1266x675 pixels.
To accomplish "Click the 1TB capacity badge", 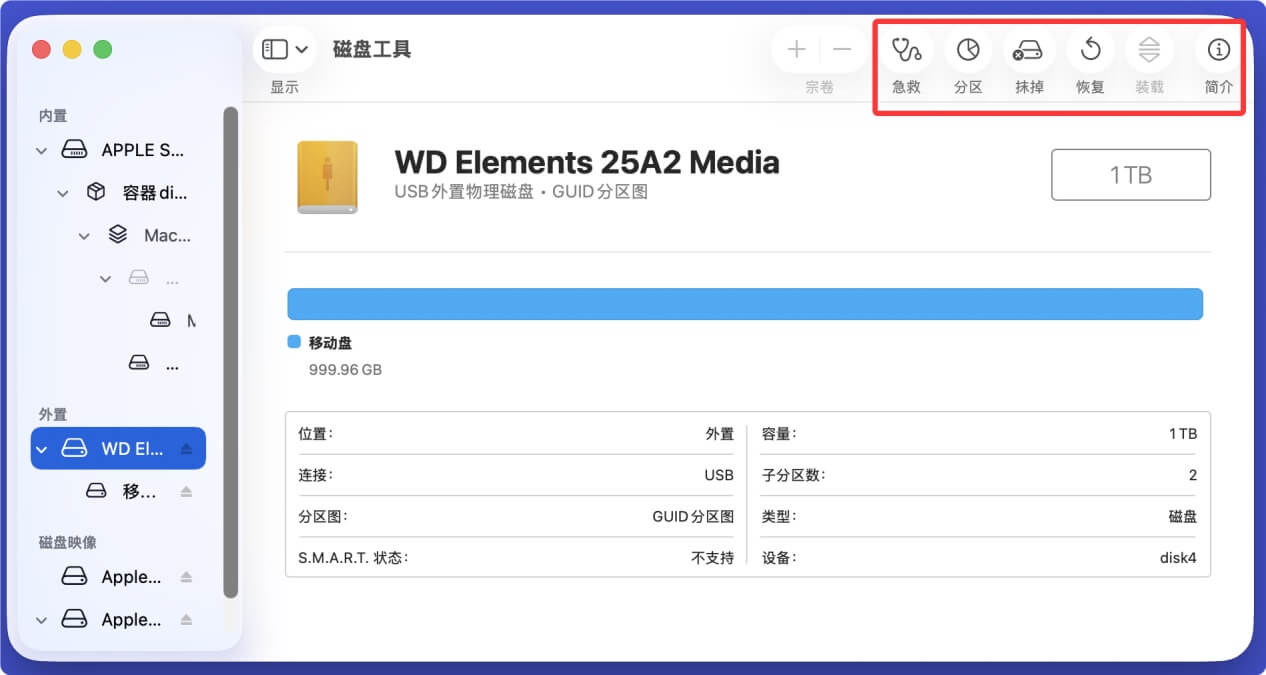I will 1130,174.
